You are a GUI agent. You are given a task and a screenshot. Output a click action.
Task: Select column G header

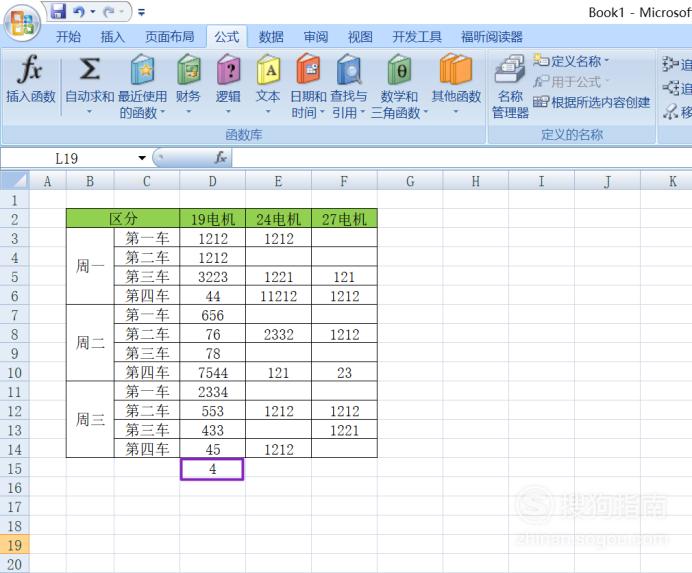[410, 181]
